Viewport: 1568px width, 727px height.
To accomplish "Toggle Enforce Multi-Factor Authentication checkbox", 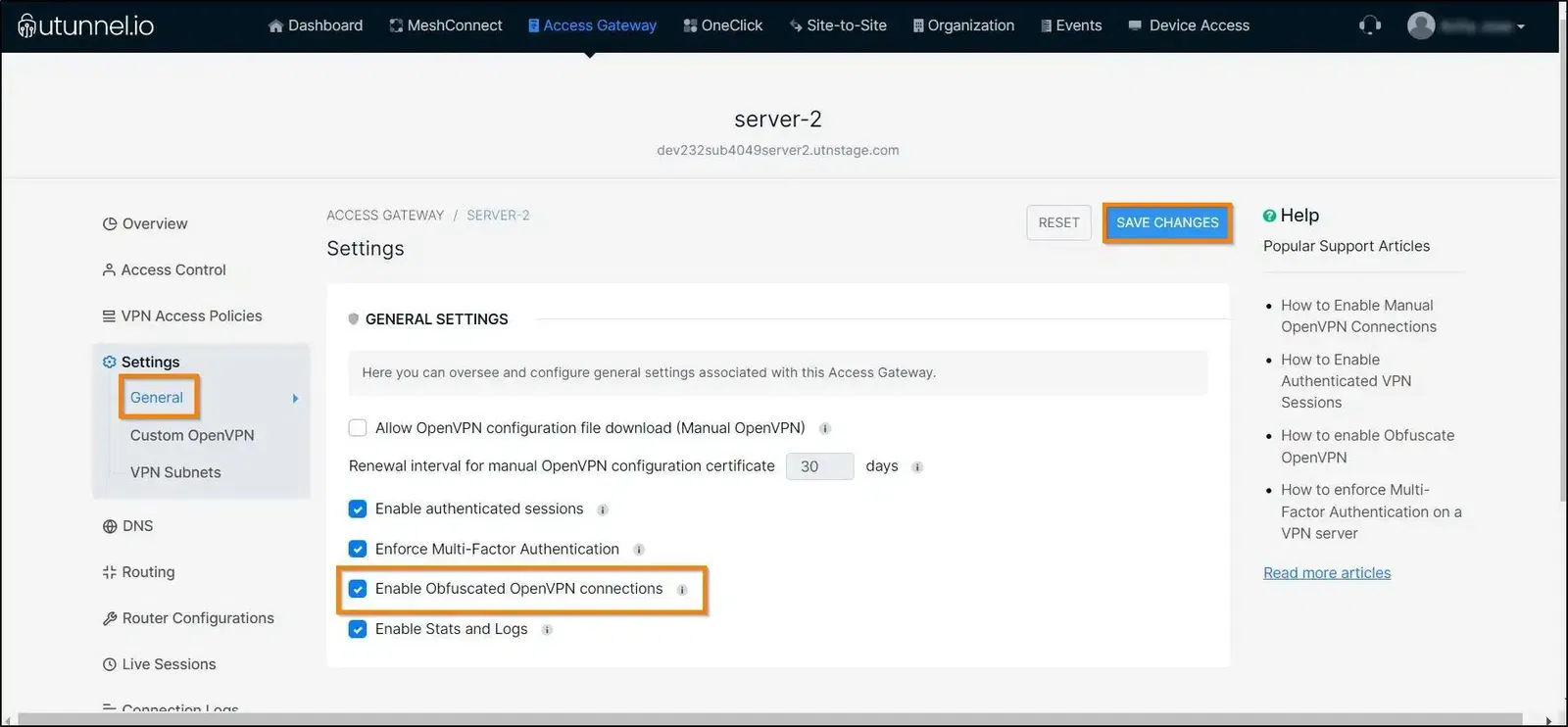I will 358,550.
